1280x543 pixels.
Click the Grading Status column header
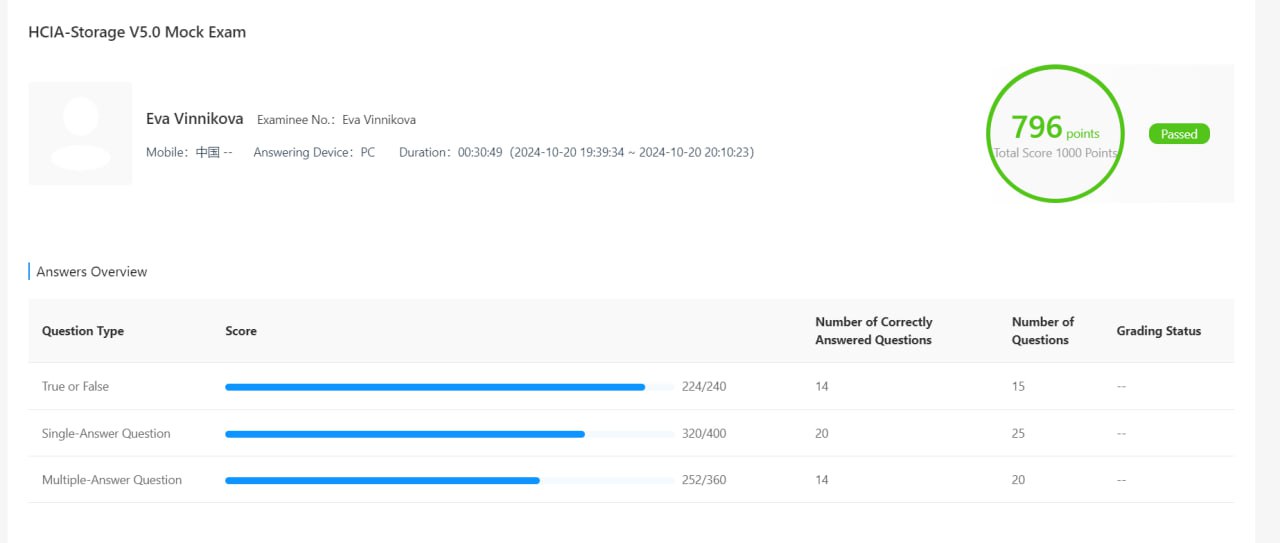coord(1158,331)
